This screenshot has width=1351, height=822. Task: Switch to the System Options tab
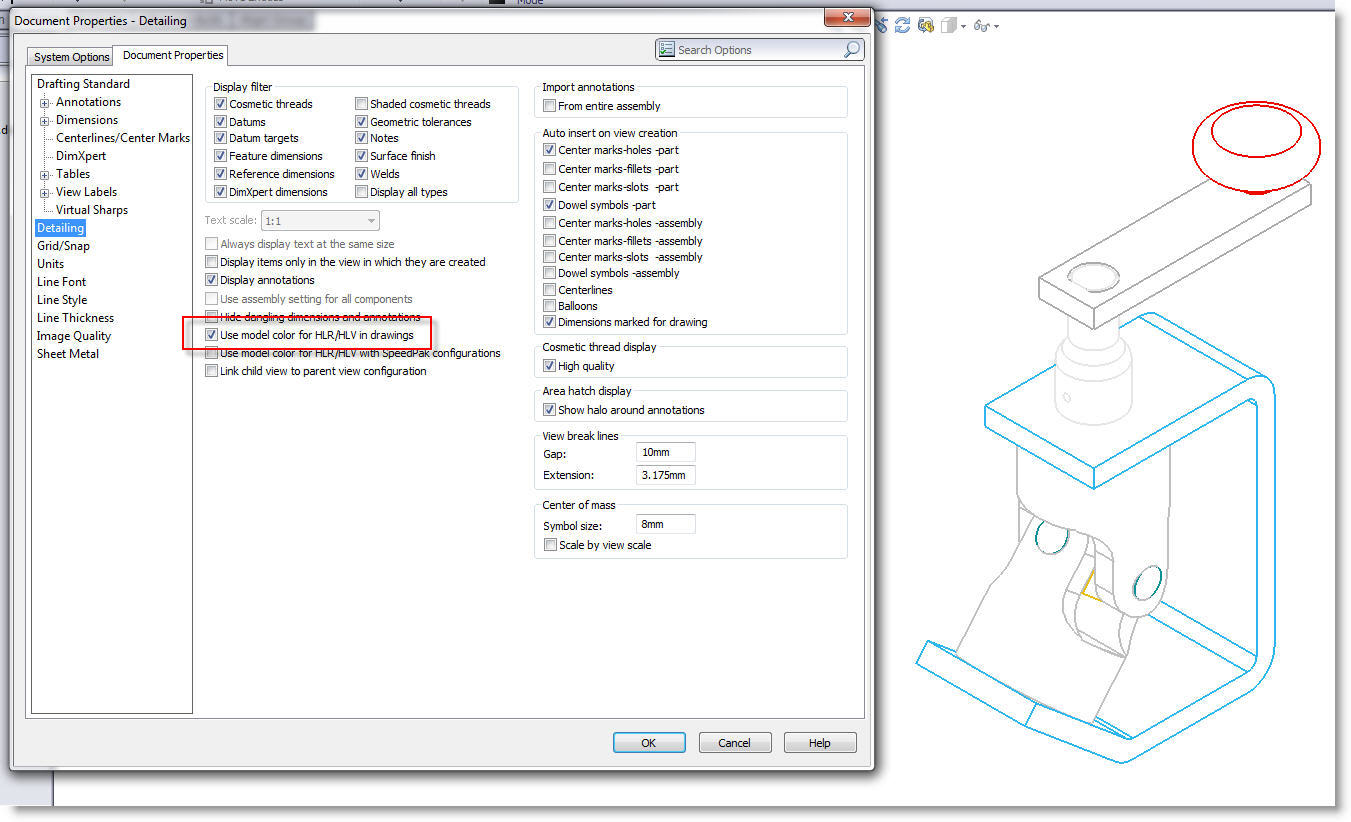(x=72, y=57)
